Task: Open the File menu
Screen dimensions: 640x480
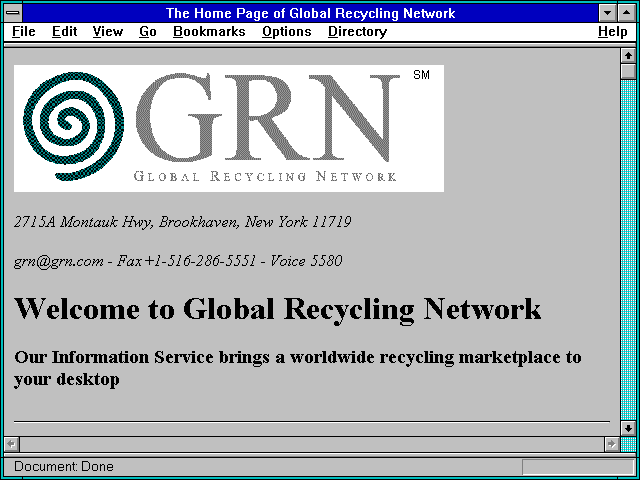Action: 24,32
